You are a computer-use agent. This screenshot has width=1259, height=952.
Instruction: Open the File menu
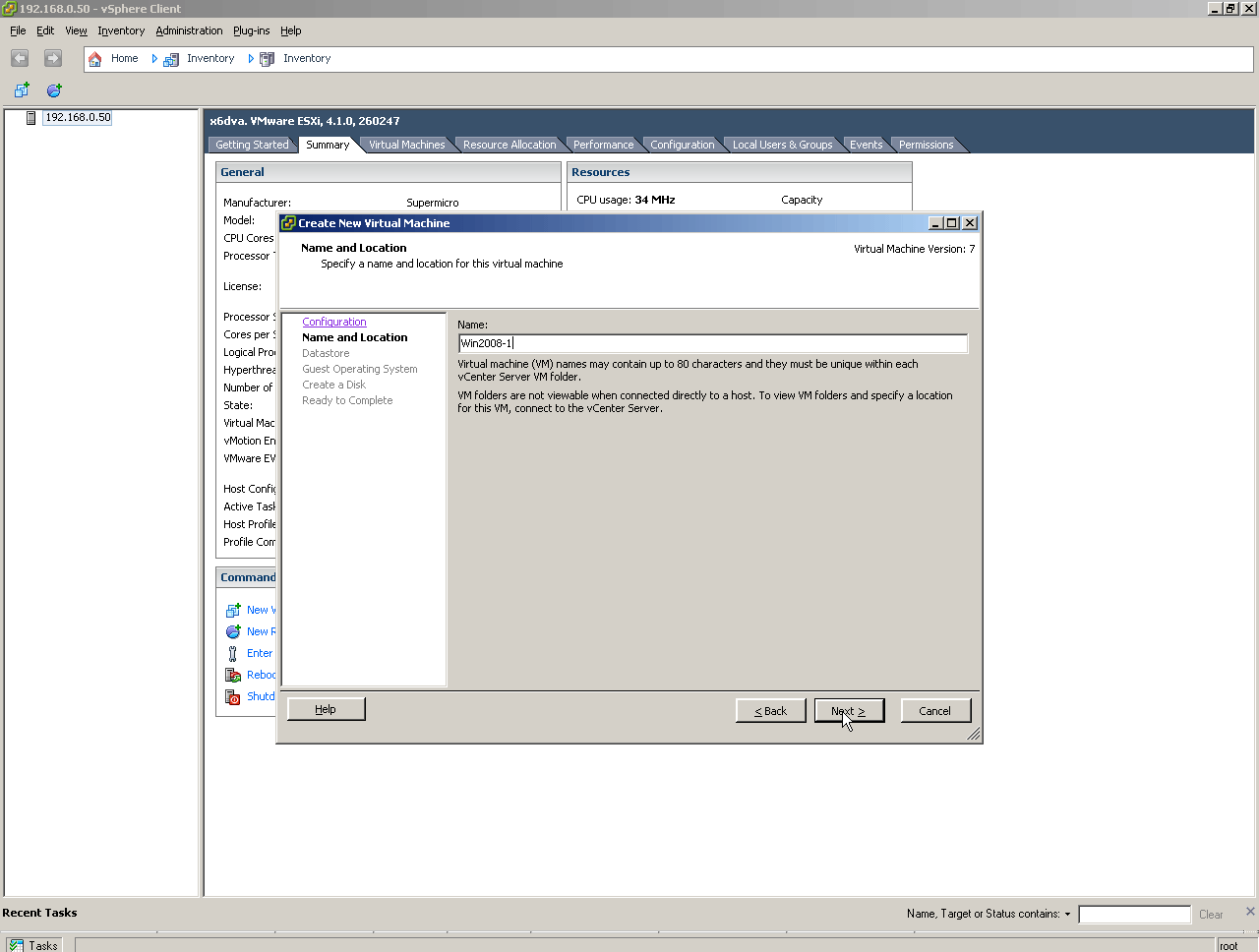[x=18, y=30]
